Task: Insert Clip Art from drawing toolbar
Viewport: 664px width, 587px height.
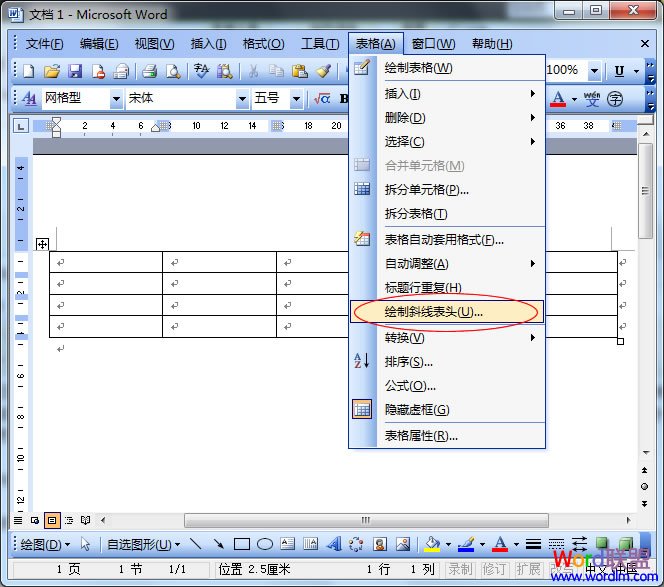Action: point(380,544)
